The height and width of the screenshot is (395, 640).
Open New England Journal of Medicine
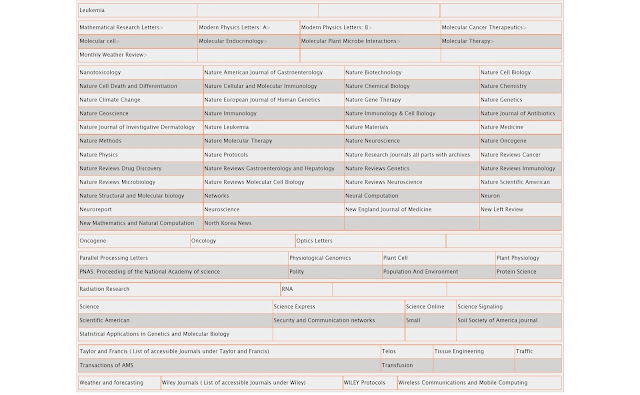click(388, 210)
